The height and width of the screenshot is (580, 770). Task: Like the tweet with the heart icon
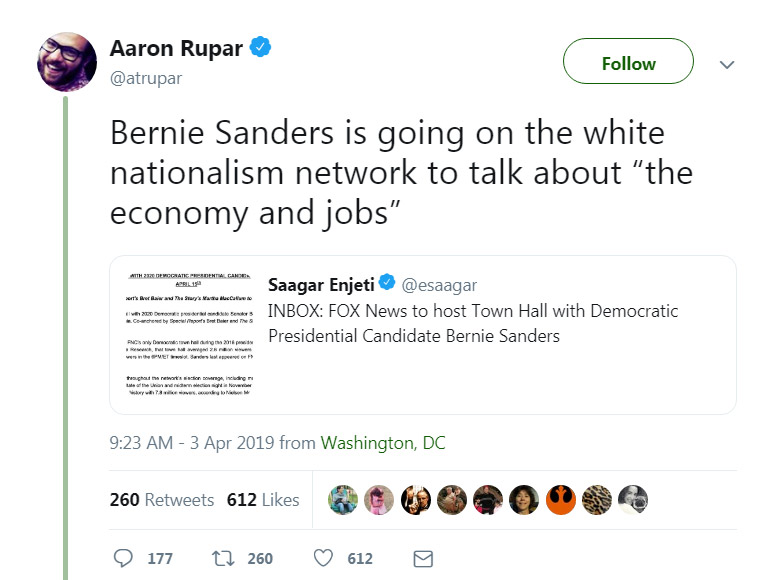click(323, 558)
